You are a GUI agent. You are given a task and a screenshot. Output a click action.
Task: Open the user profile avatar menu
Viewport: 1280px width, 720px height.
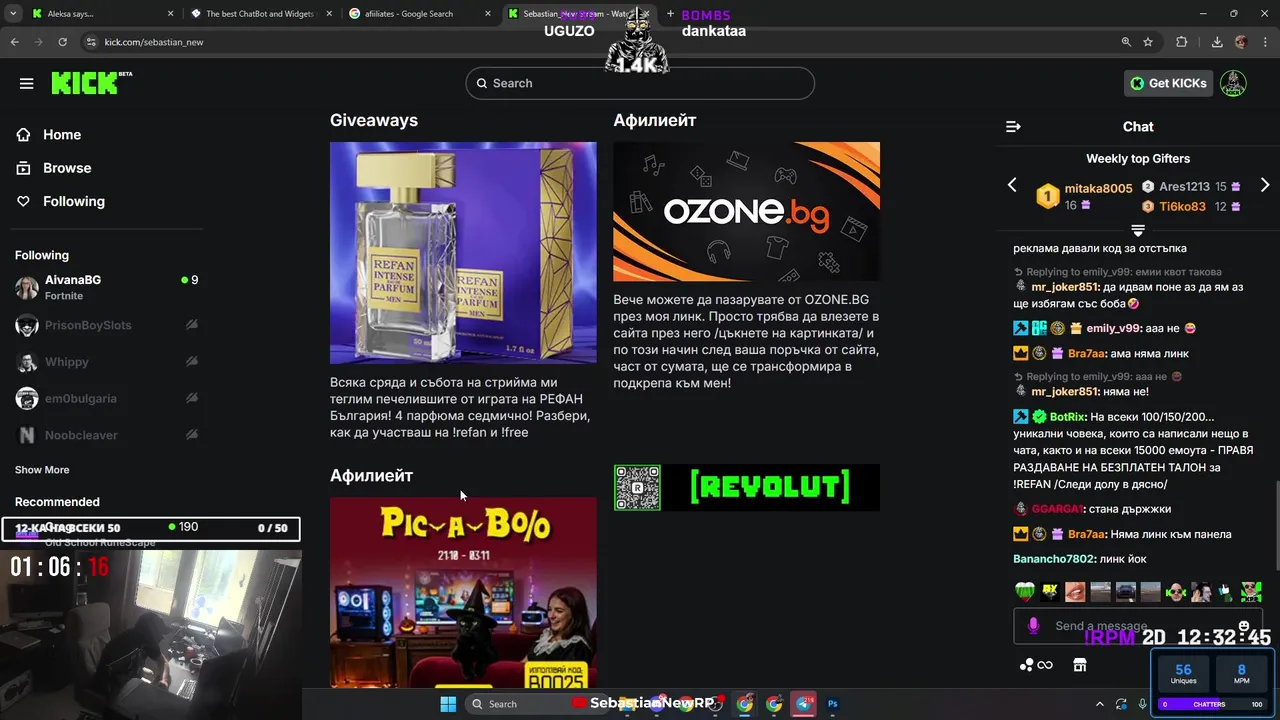tap(1233, 83)
